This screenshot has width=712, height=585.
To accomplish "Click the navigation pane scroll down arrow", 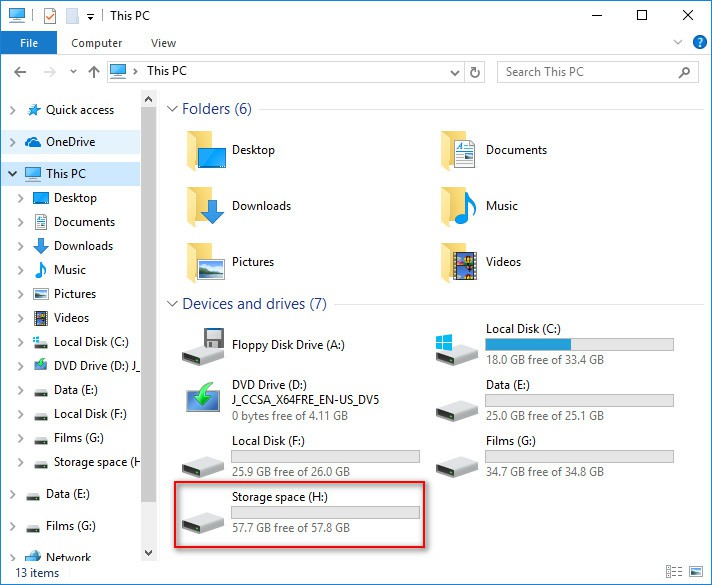I will tap(148, 553).
